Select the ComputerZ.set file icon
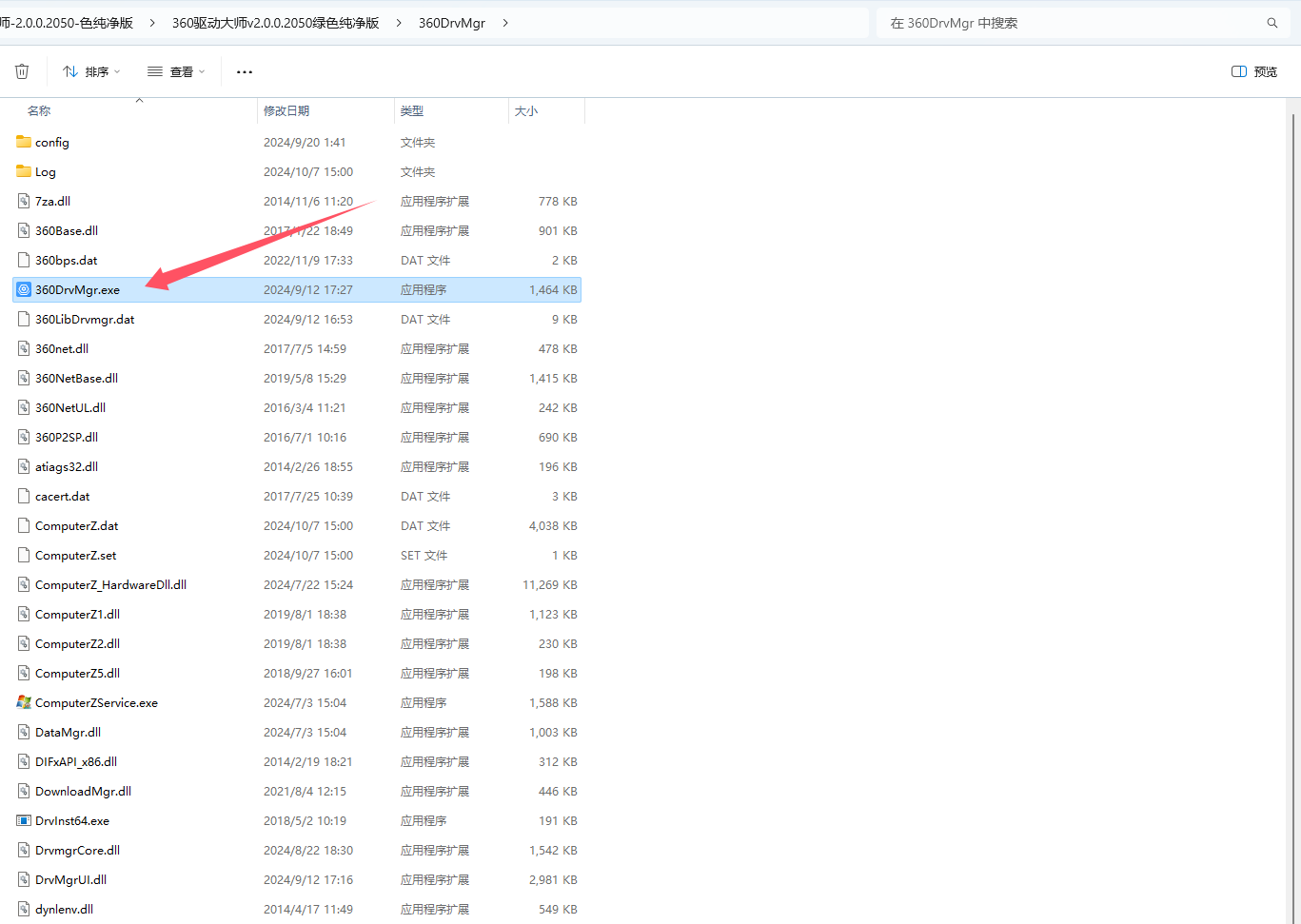The height and width of the screenshot is (924, 1301). (x=24, y=555)
